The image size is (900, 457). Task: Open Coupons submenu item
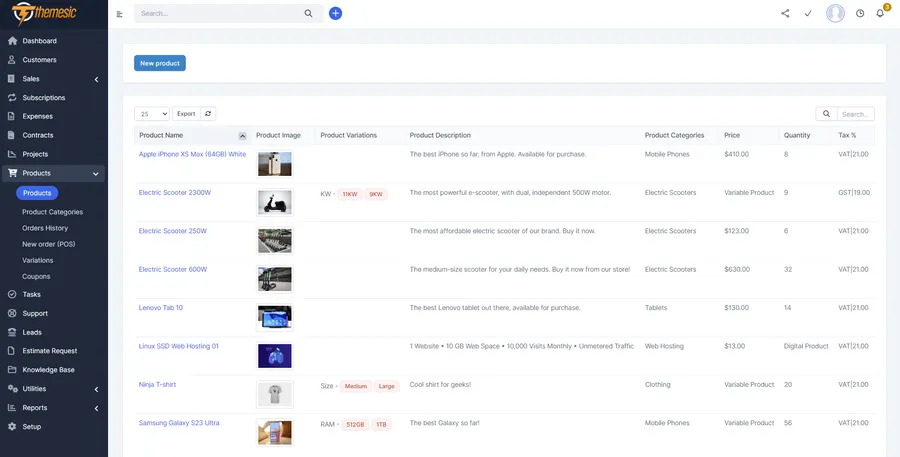click(36, 276)
